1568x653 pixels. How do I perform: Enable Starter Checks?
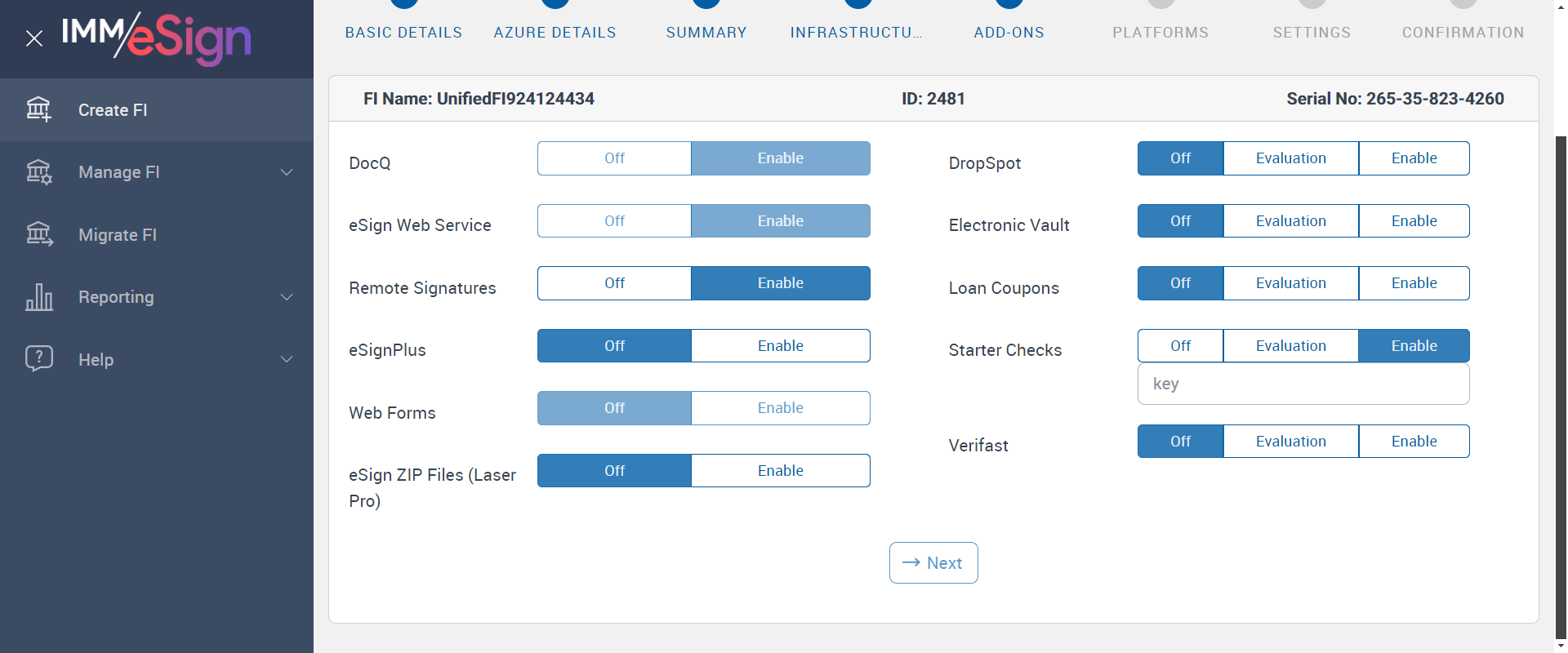point(1414,346)
